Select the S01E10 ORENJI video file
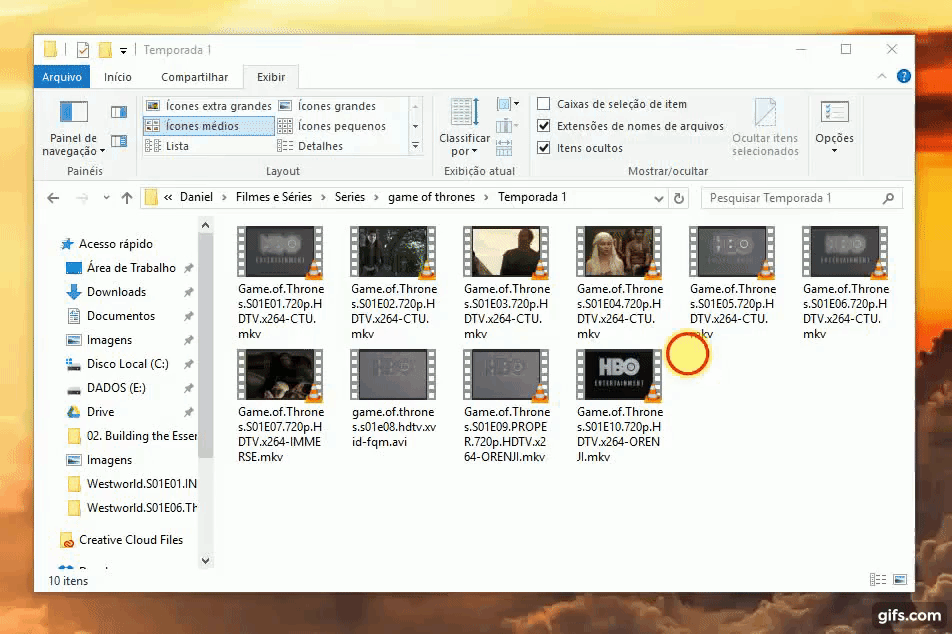This screenshot has width=952, height=634. [619, 406]
